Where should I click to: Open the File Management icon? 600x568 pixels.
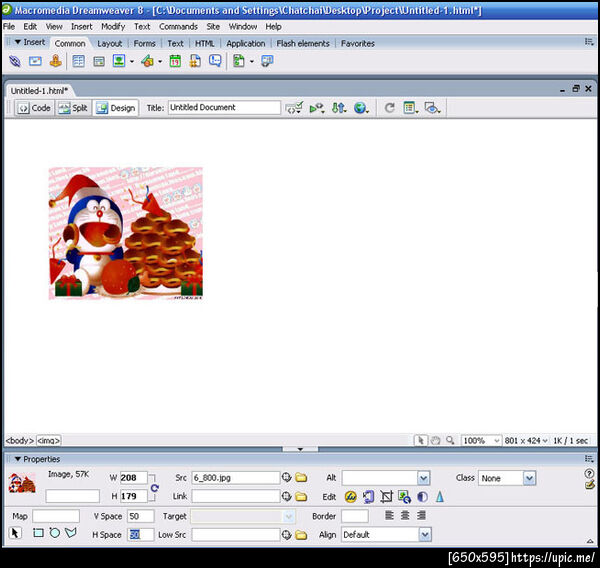(x=339, y=108)
